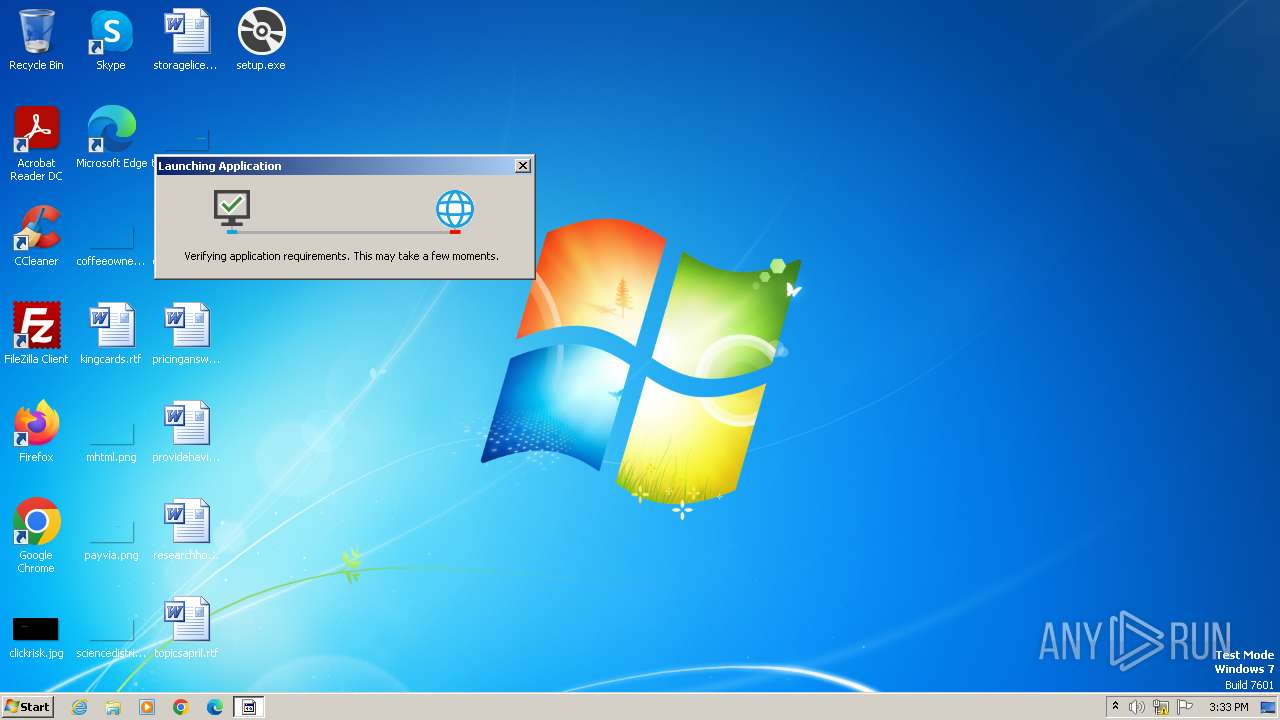Select the clickrisk.jpg image file
Screen dimensions: 1280x720
[x=36, y=638]
